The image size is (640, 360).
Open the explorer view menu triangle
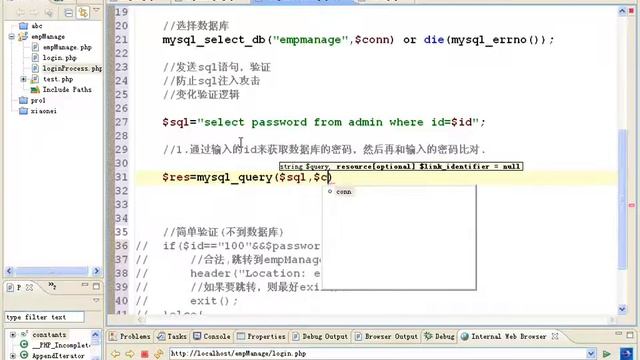[x=97, y=10]
